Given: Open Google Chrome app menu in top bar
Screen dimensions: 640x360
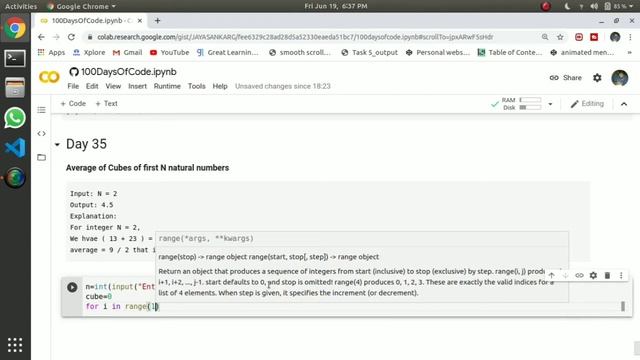Looking at the screenshot, I should point(81,6).
